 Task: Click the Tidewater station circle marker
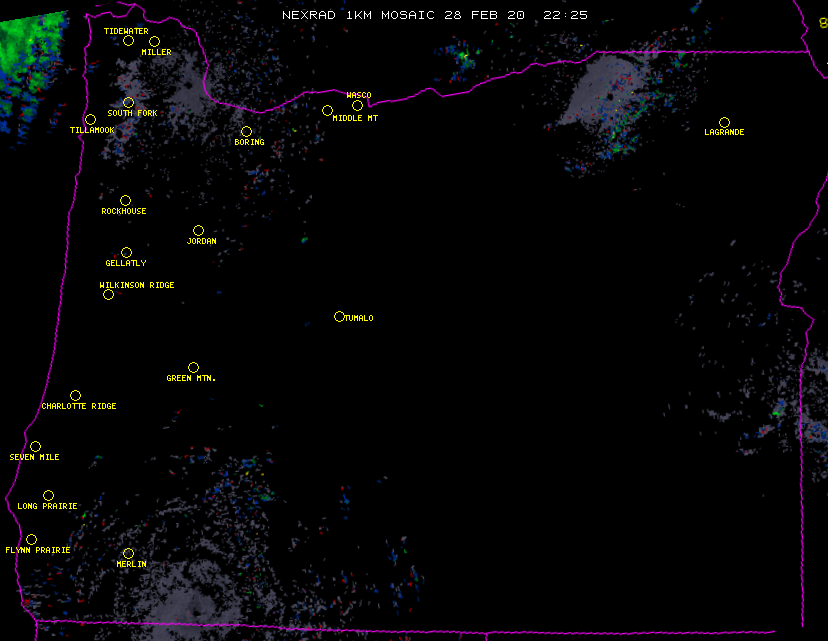(128, 41)
